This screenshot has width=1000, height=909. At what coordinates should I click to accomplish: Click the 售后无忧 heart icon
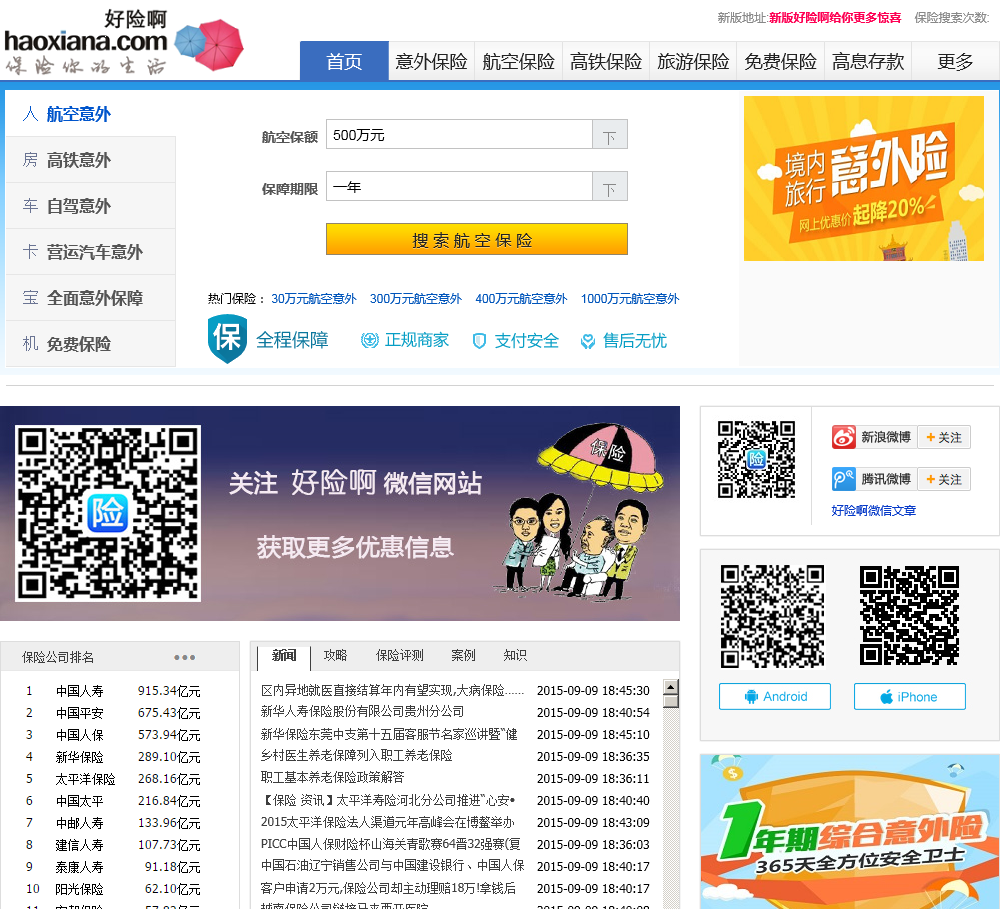click(x=588, y=341)
